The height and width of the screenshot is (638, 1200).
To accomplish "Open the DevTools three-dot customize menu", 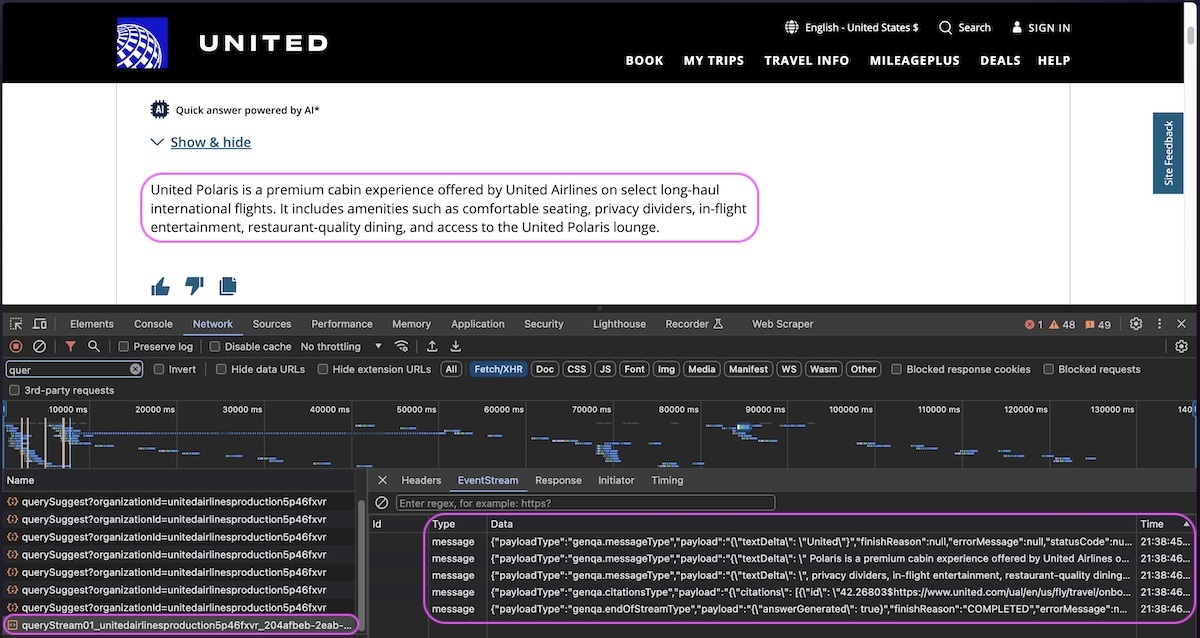I will [1159, 324].
